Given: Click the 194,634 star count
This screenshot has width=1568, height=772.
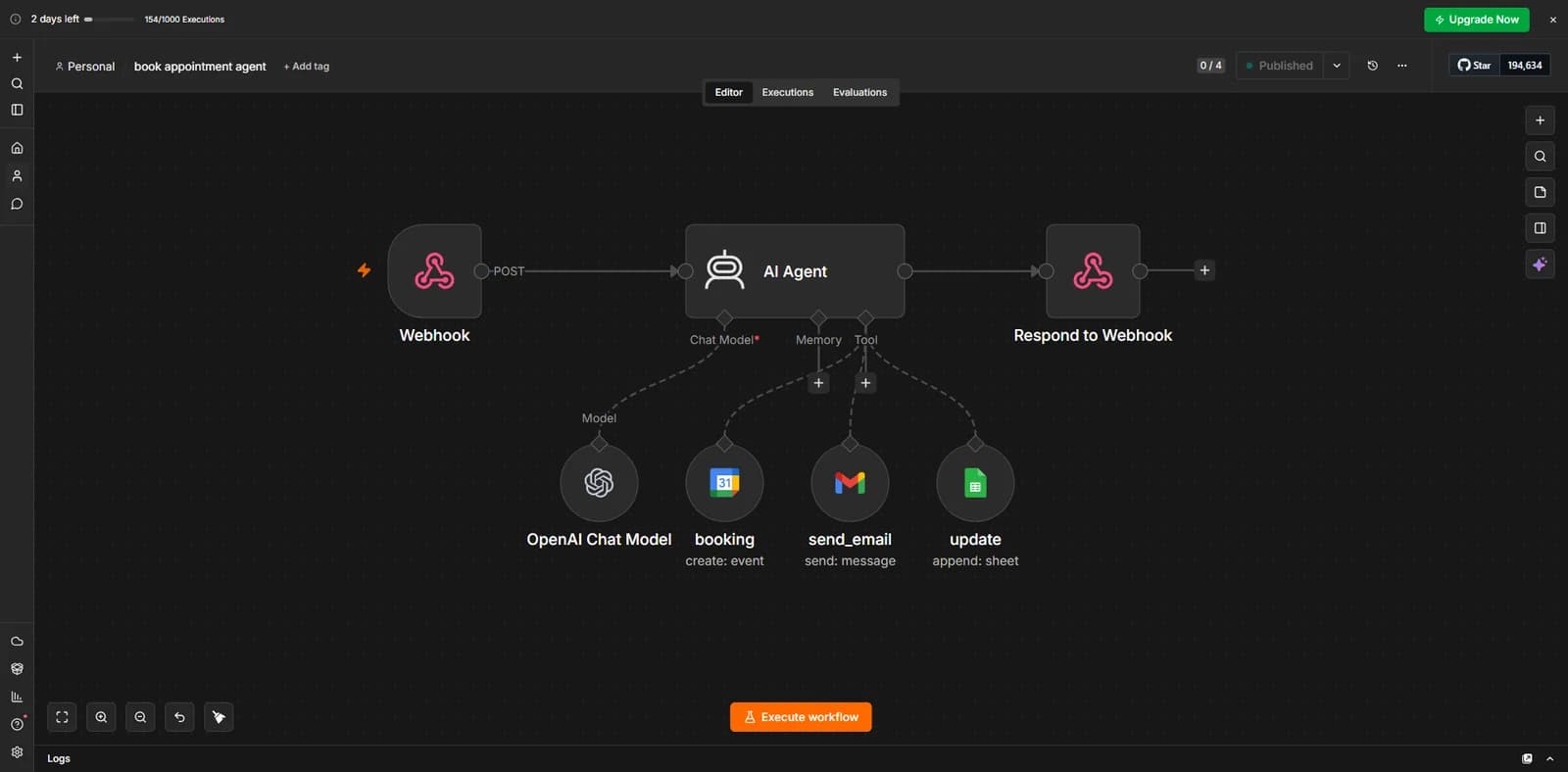Looking at the screenshot, I should (x=1525, y=66).
